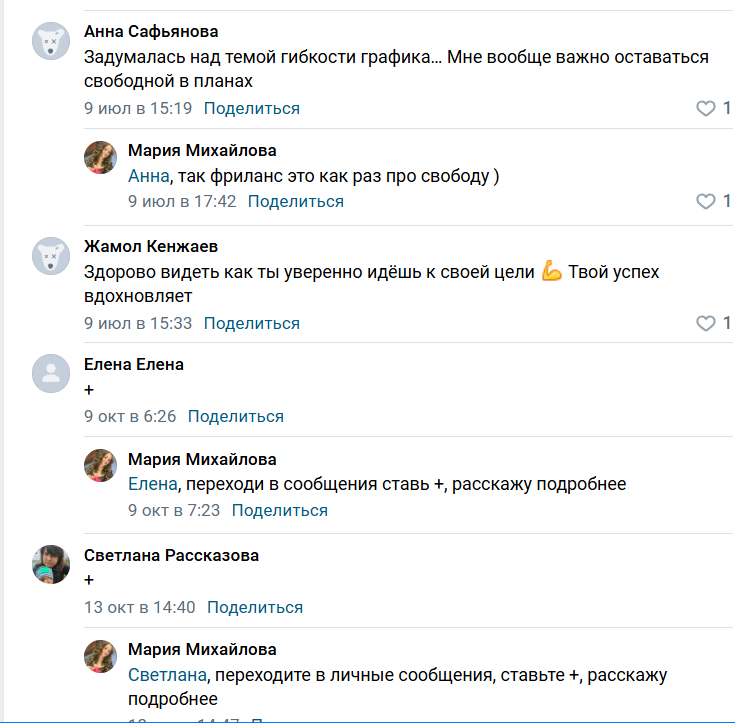The height and width of the screenshot is (723, 735).
Task: Open Светлана Рассказова's profile photo
Action: tap(51, 565)
